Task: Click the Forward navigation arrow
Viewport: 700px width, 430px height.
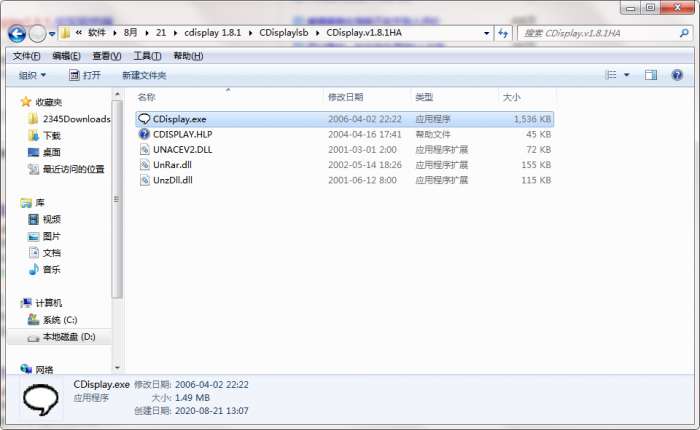Action: (x=38, y=33)
